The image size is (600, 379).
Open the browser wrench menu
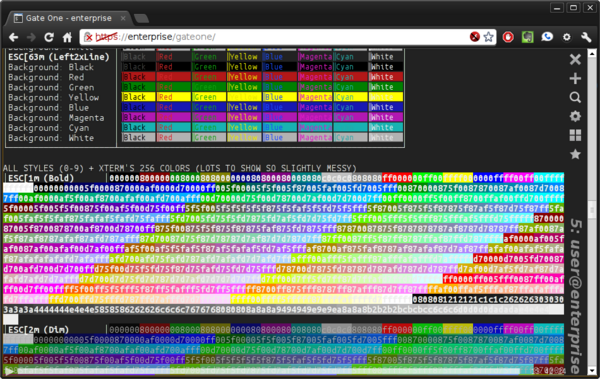[586, 37]
